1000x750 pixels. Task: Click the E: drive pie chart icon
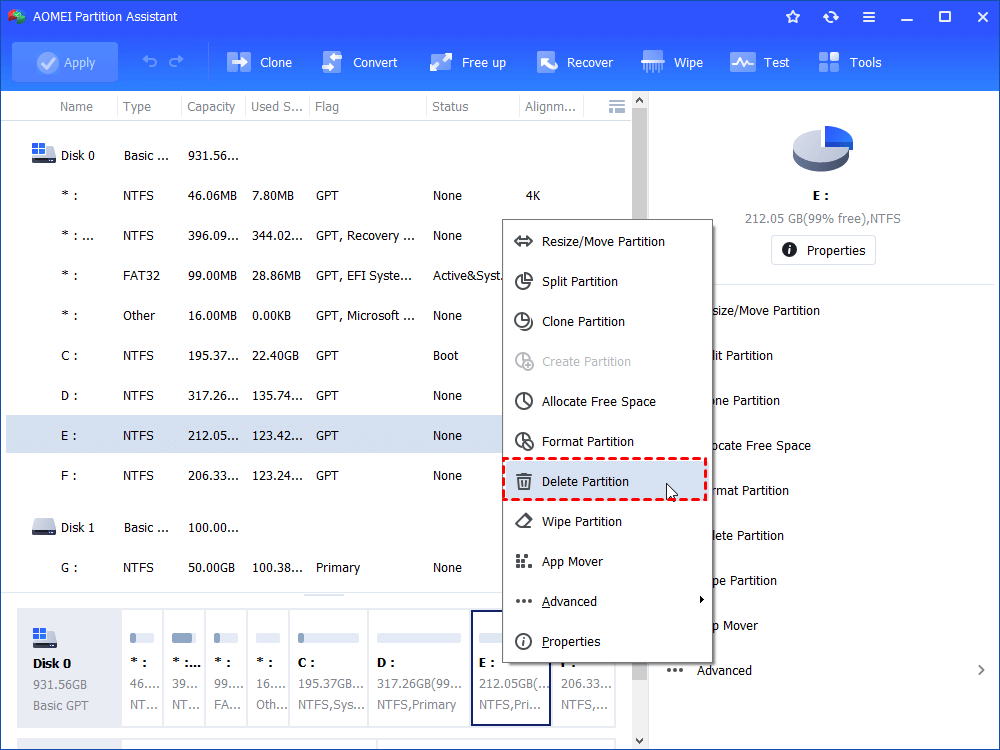point(823,149)
